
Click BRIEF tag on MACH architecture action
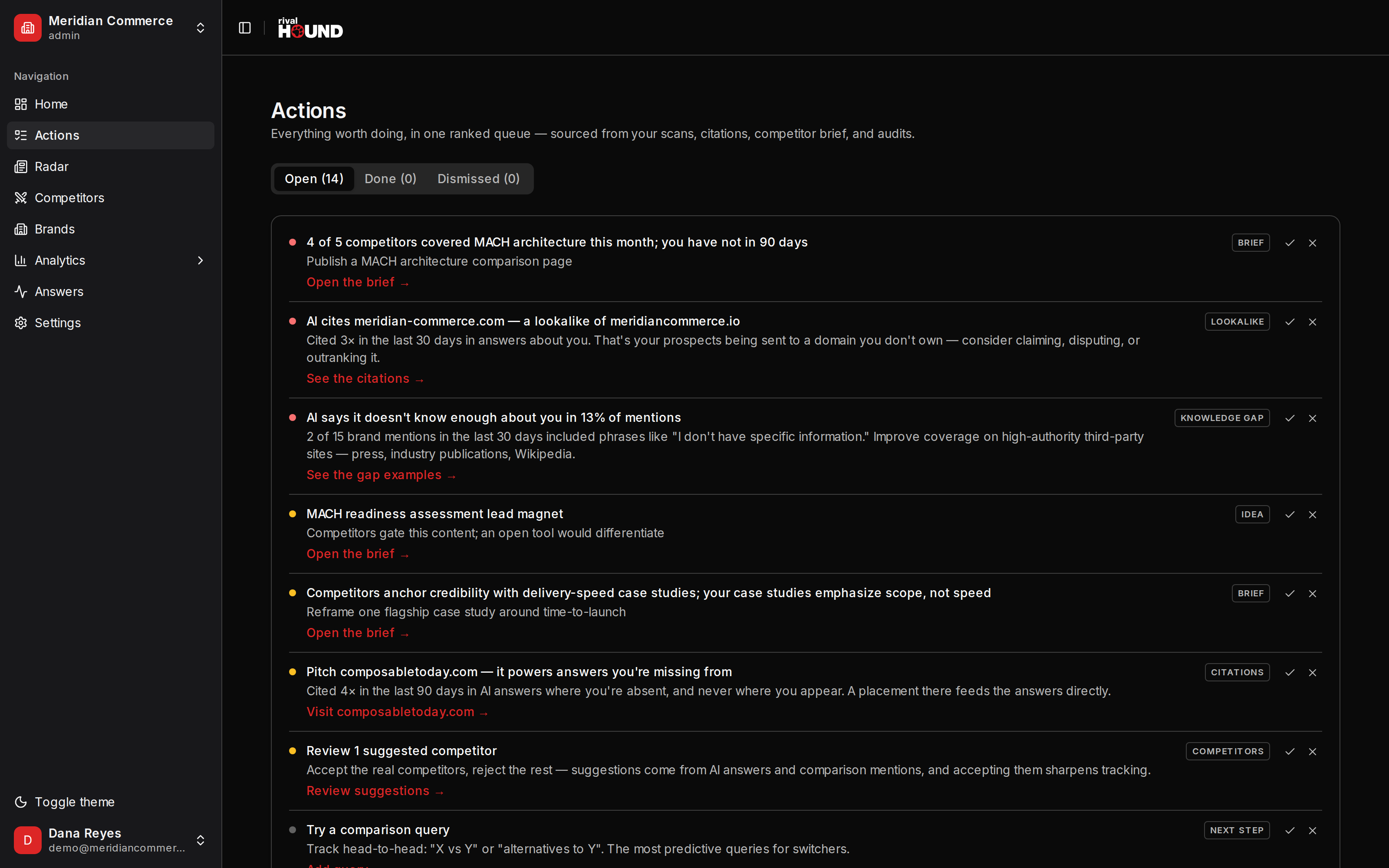[x=1251, y=243]
